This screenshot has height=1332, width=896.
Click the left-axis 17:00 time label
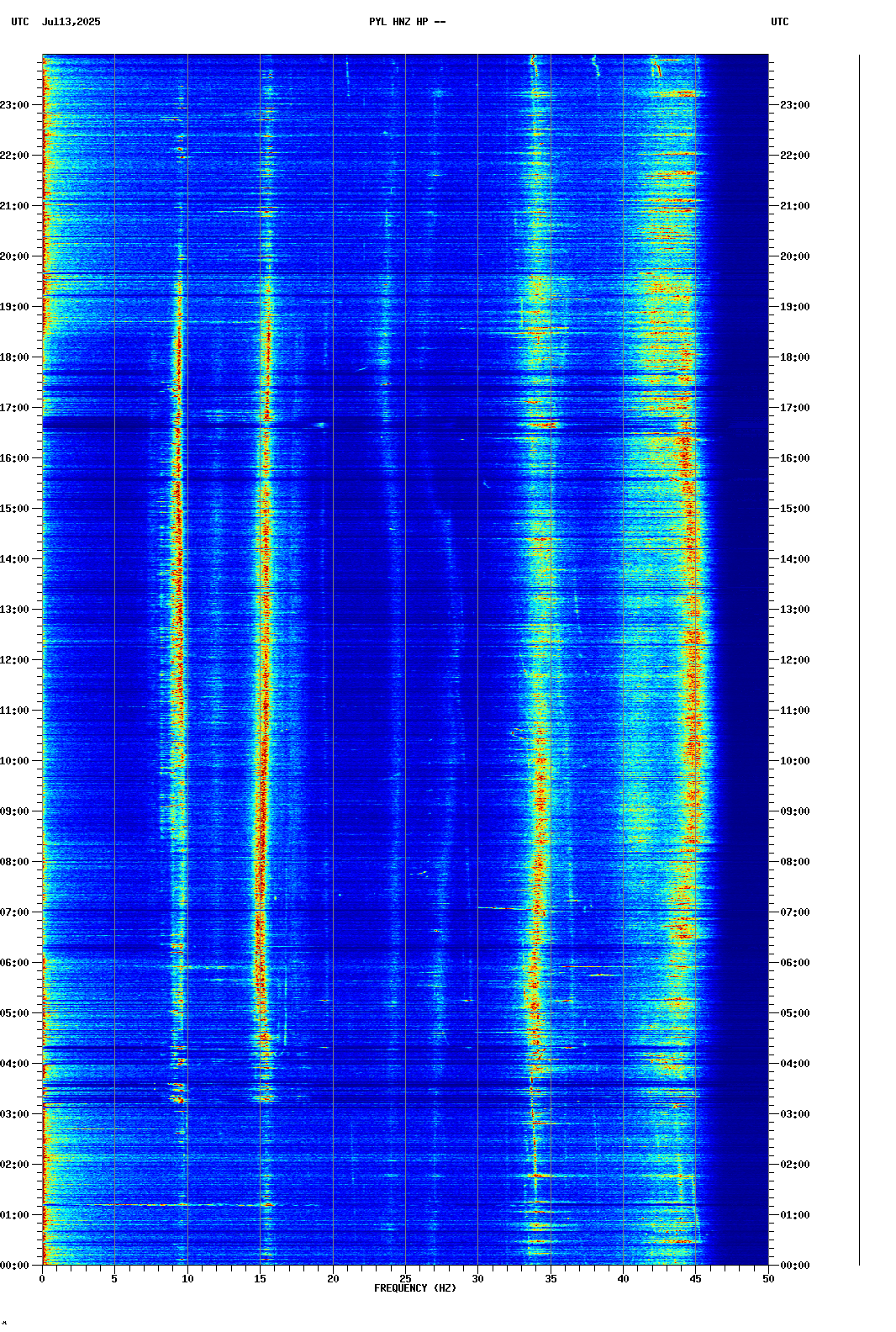[x=14, y=408]
